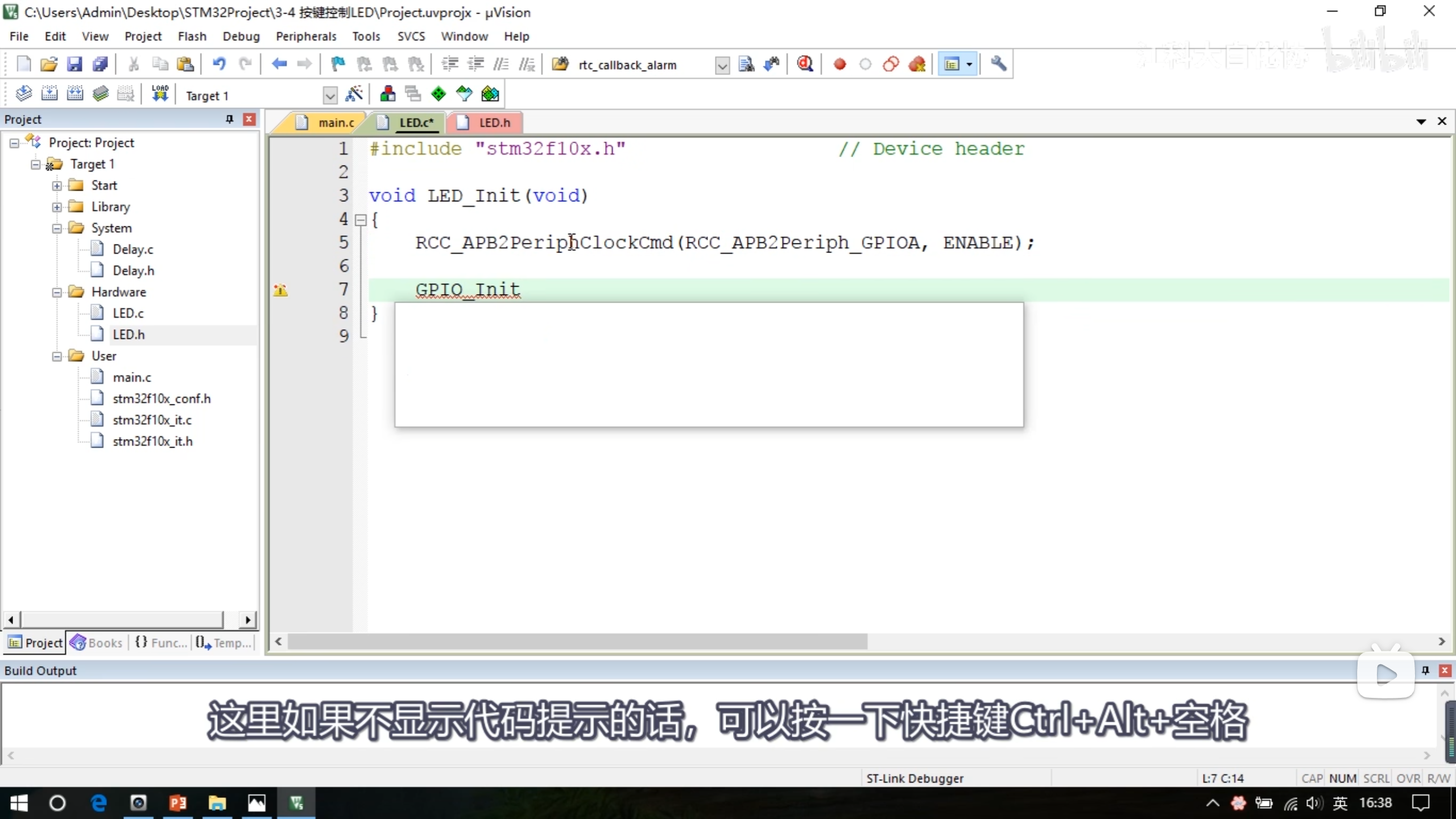Image resolution: width=1456 pixels, height=819 pixels.
Task: Expand the Library folder in project tree
Action: coord(57,207)
